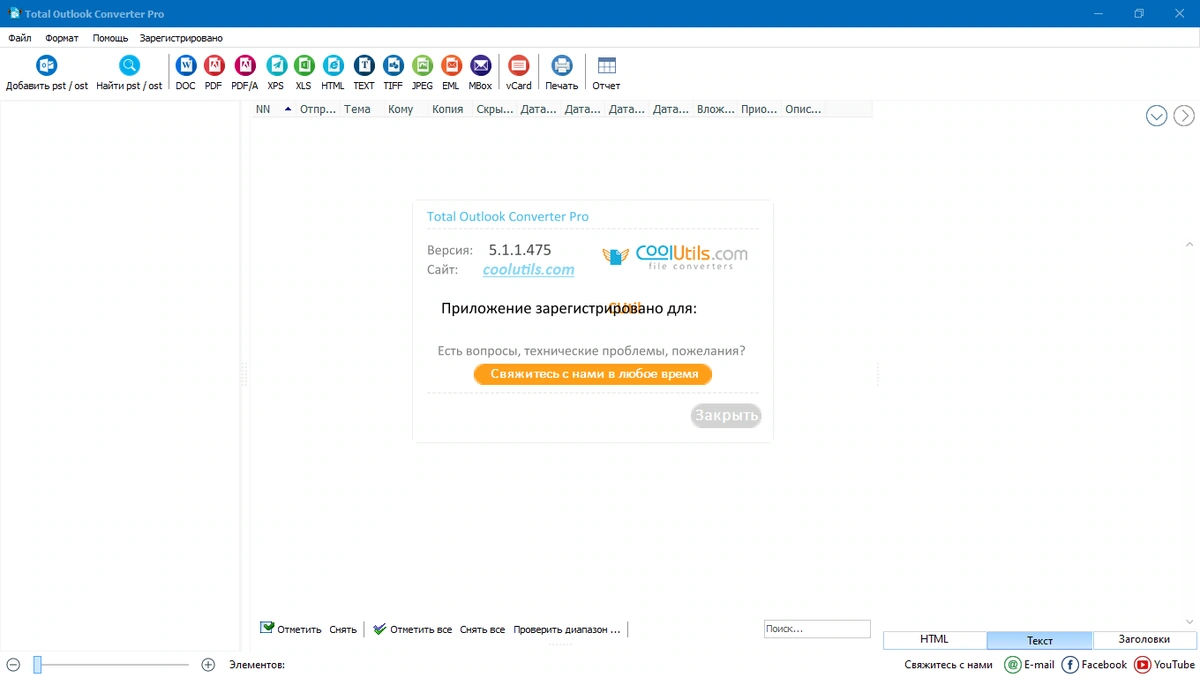The width and height of the screenshot is (1200, 678).
Task: Open E-mail contact icon in status bar
Action: click(1013, 664)
